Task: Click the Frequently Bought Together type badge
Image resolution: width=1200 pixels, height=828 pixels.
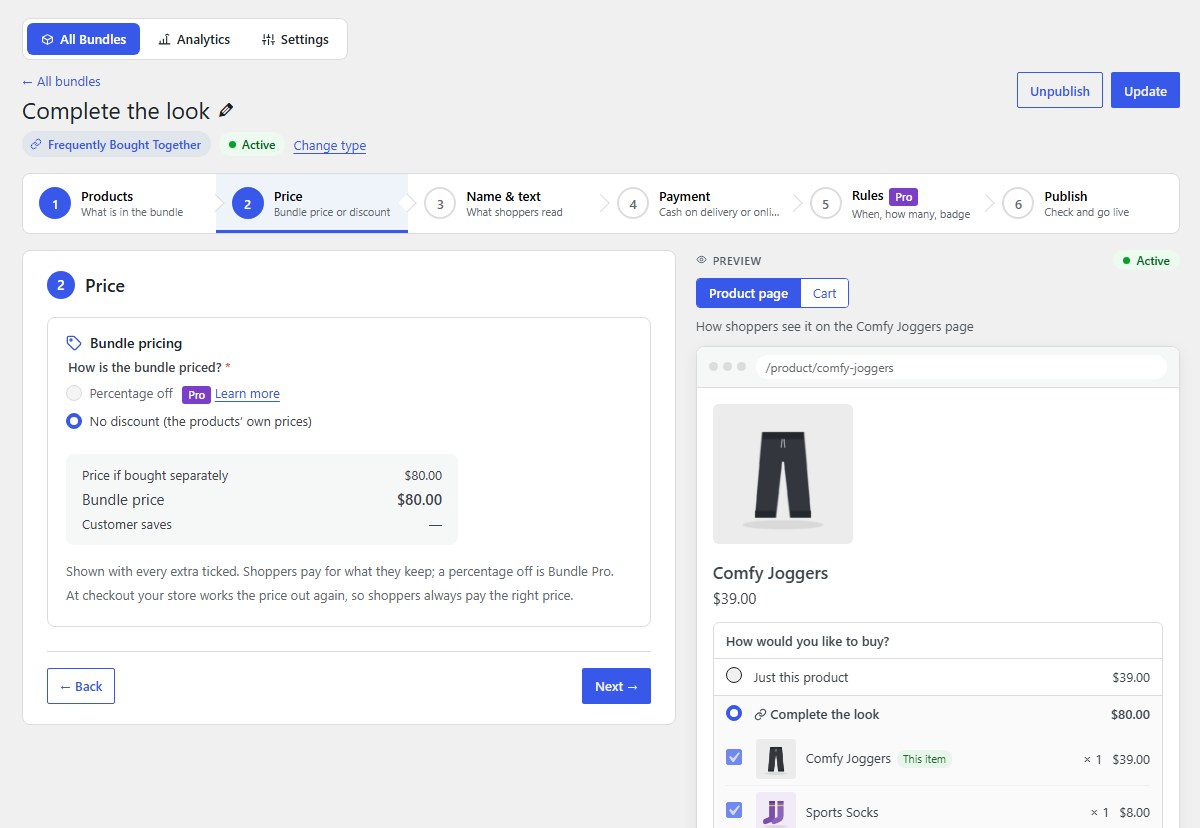Action: point(116,145)
